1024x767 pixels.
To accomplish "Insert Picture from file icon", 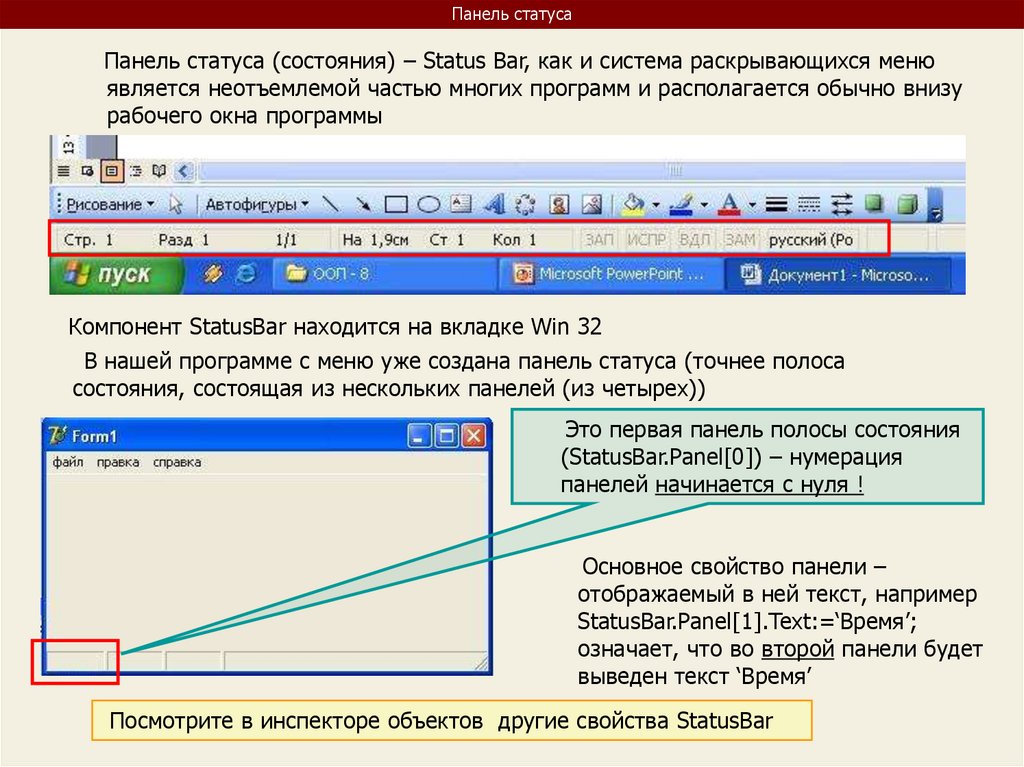I will 592,204.
